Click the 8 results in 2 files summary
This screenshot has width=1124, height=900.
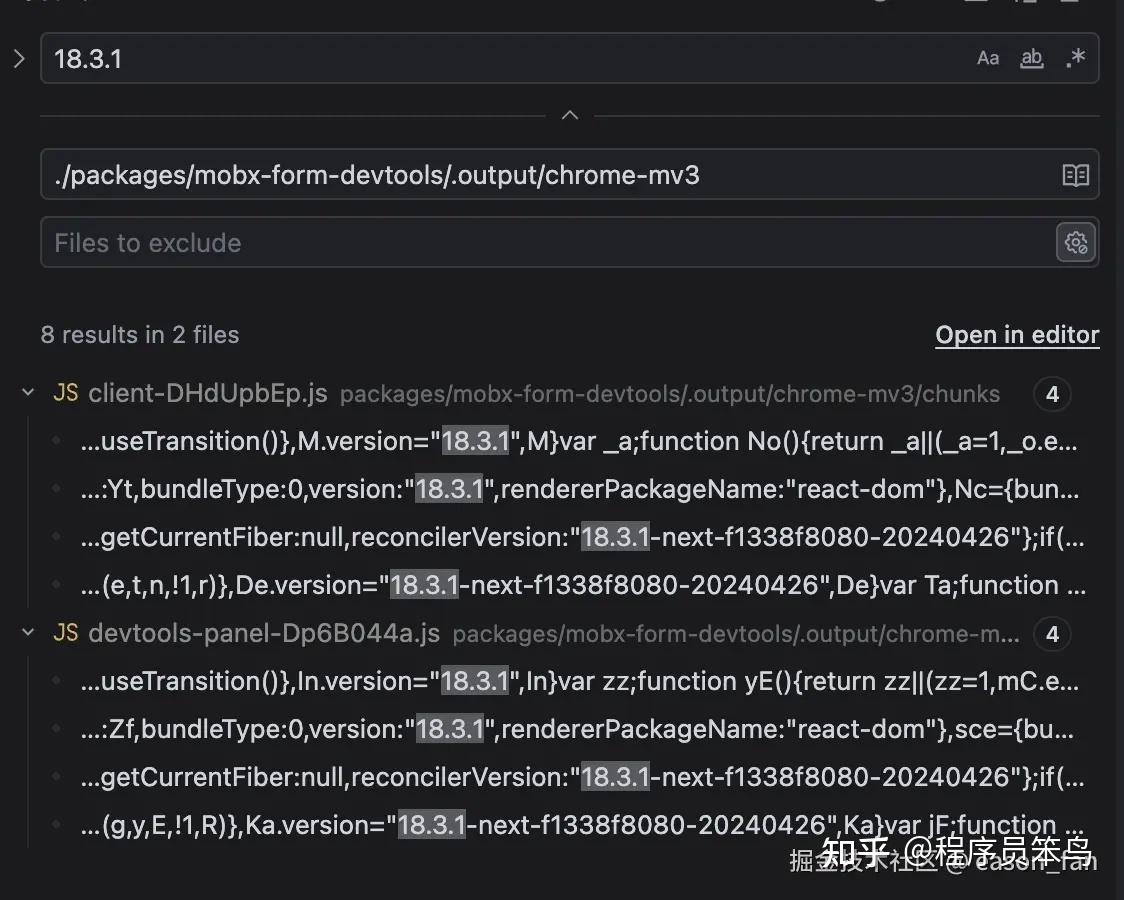[140, 335]
